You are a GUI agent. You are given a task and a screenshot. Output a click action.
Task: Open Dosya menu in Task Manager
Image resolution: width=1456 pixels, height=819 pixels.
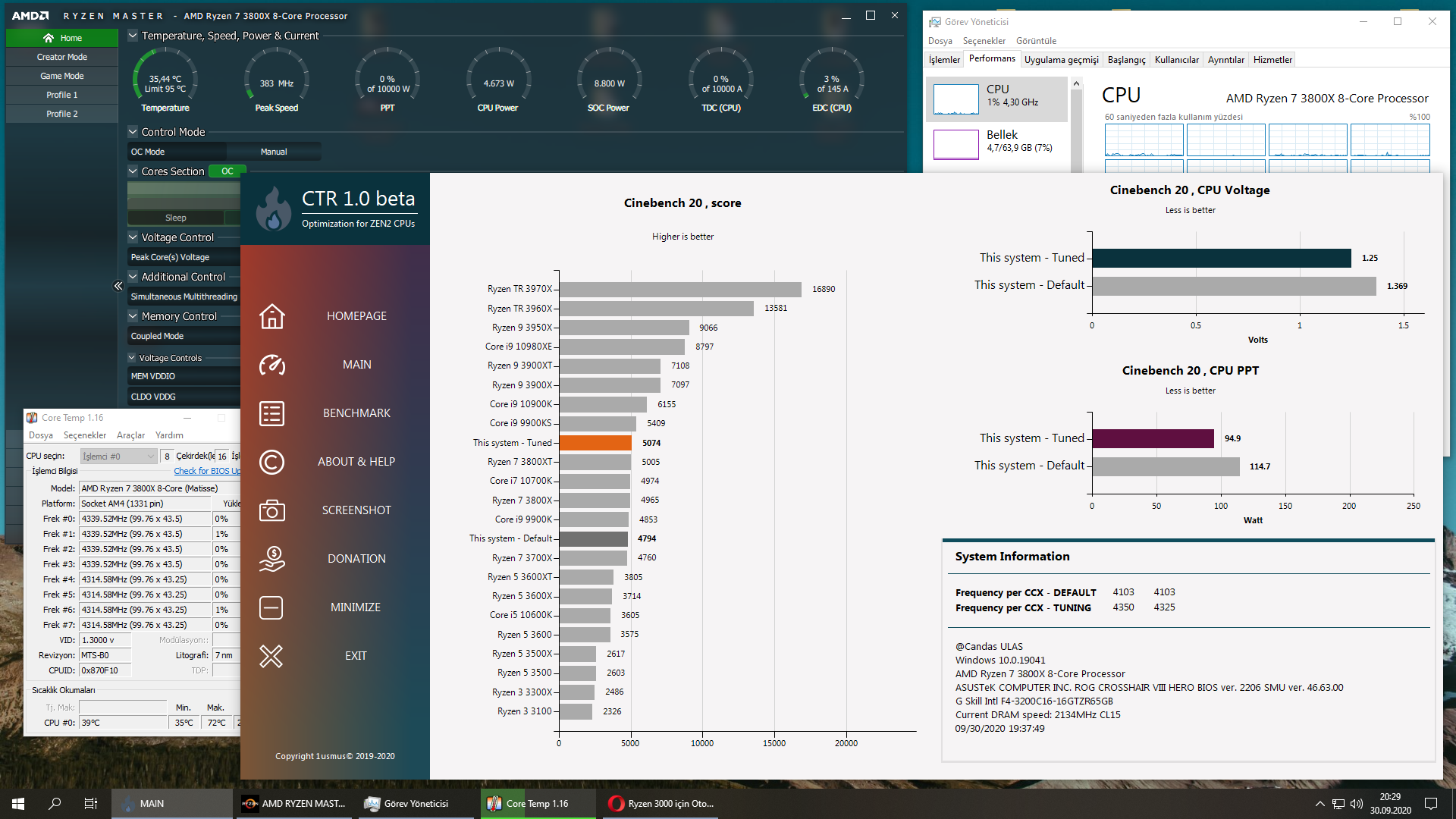[940, 41]
